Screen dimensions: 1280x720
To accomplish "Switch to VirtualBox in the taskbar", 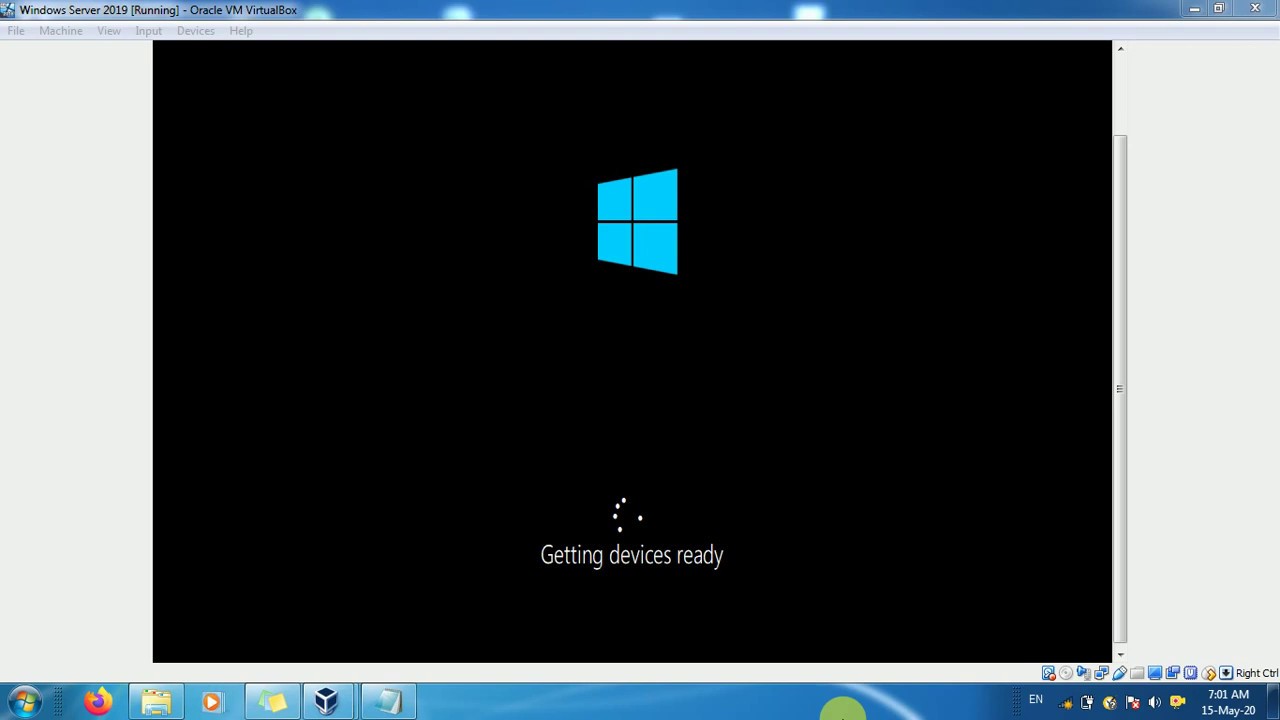I will point(327,702).
